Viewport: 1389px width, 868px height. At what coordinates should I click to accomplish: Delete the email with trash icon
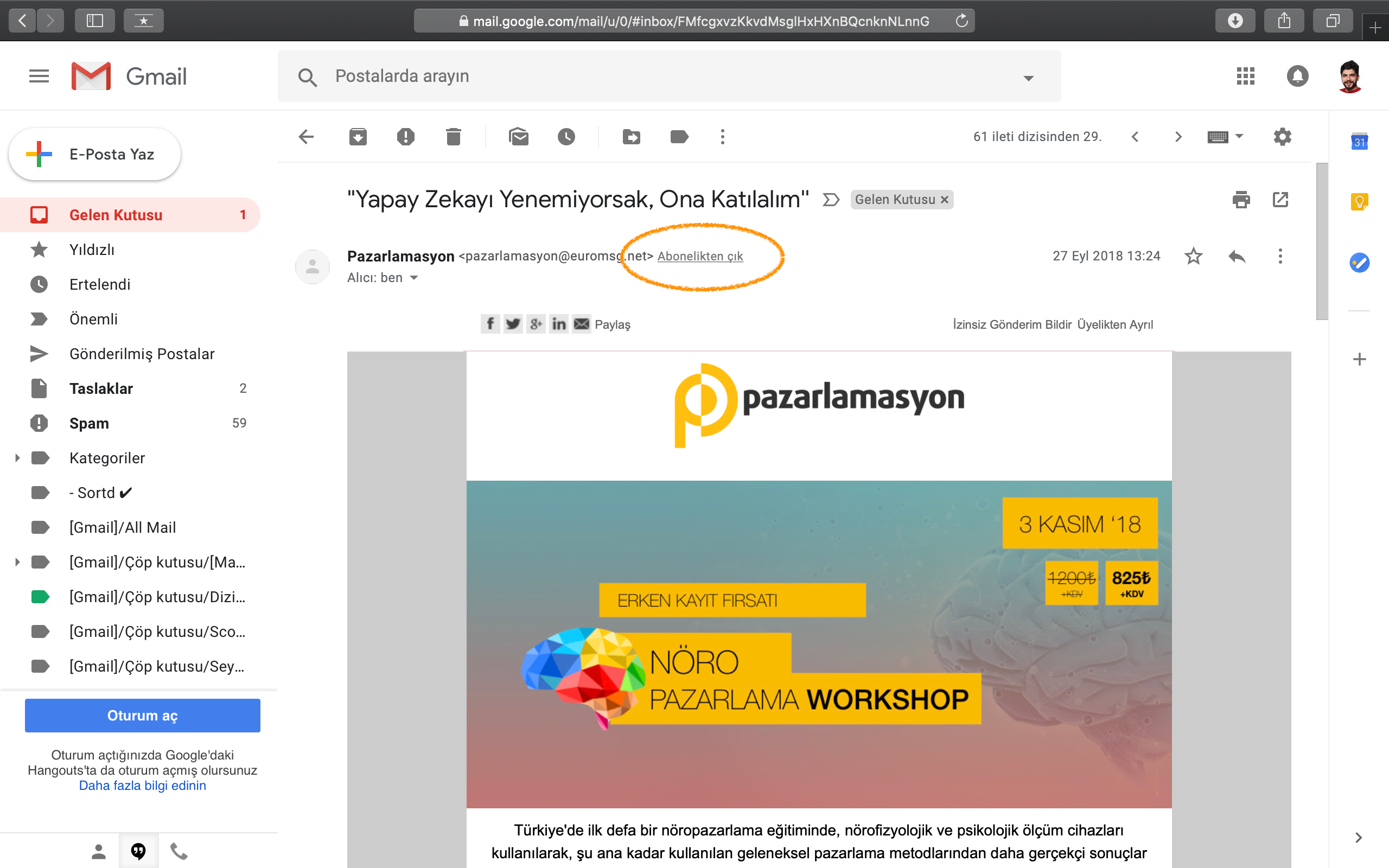coord(454,137)
